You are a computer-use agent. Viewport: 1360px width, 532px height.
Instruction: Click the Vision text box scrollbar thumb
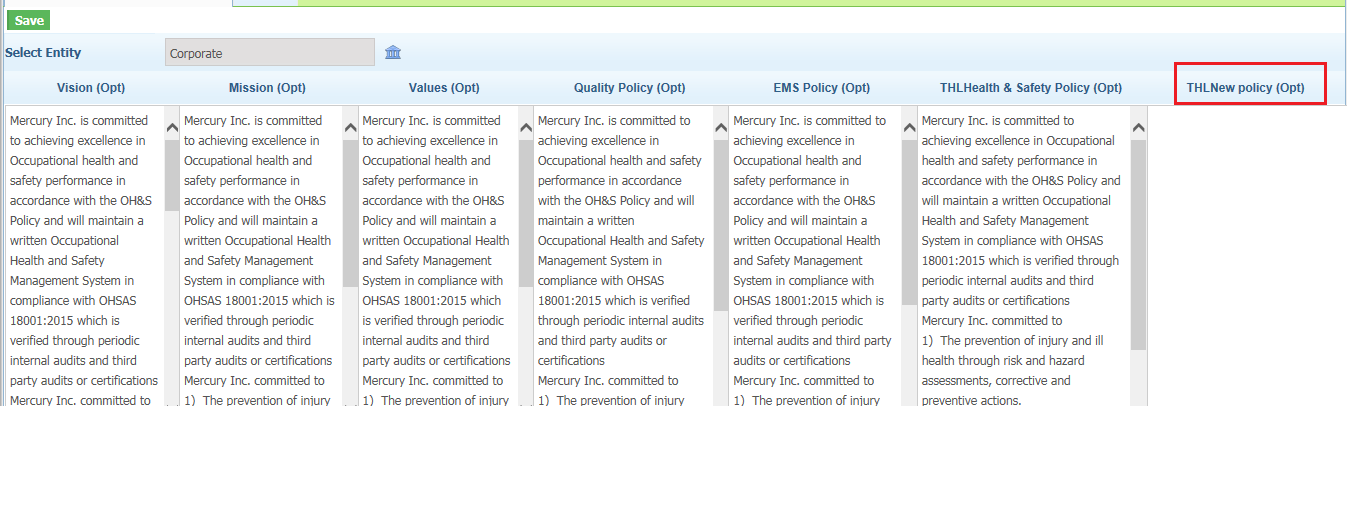click(172, 174)
